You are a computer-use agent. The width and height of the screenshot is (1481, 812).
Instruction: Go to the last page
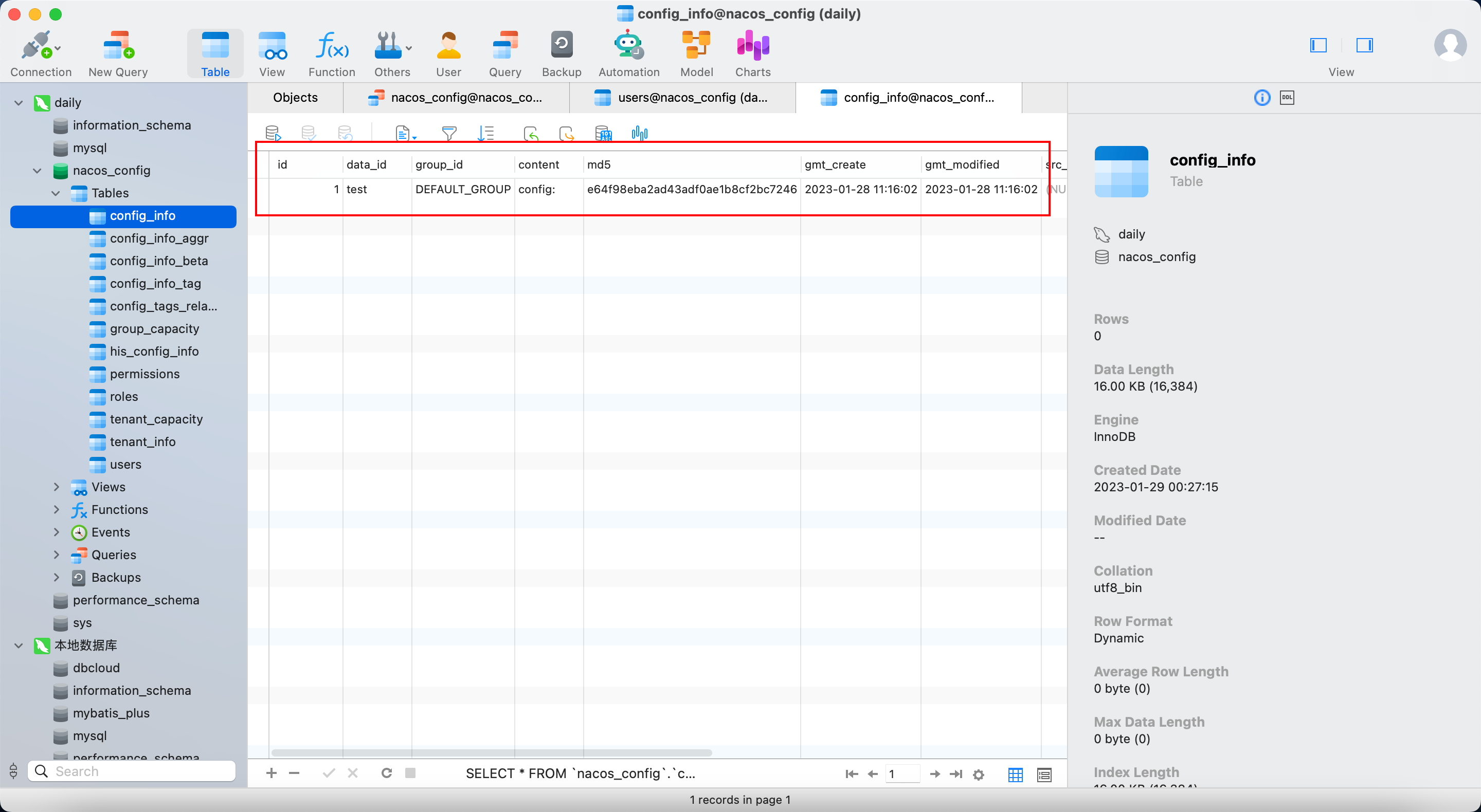point(956,774)
